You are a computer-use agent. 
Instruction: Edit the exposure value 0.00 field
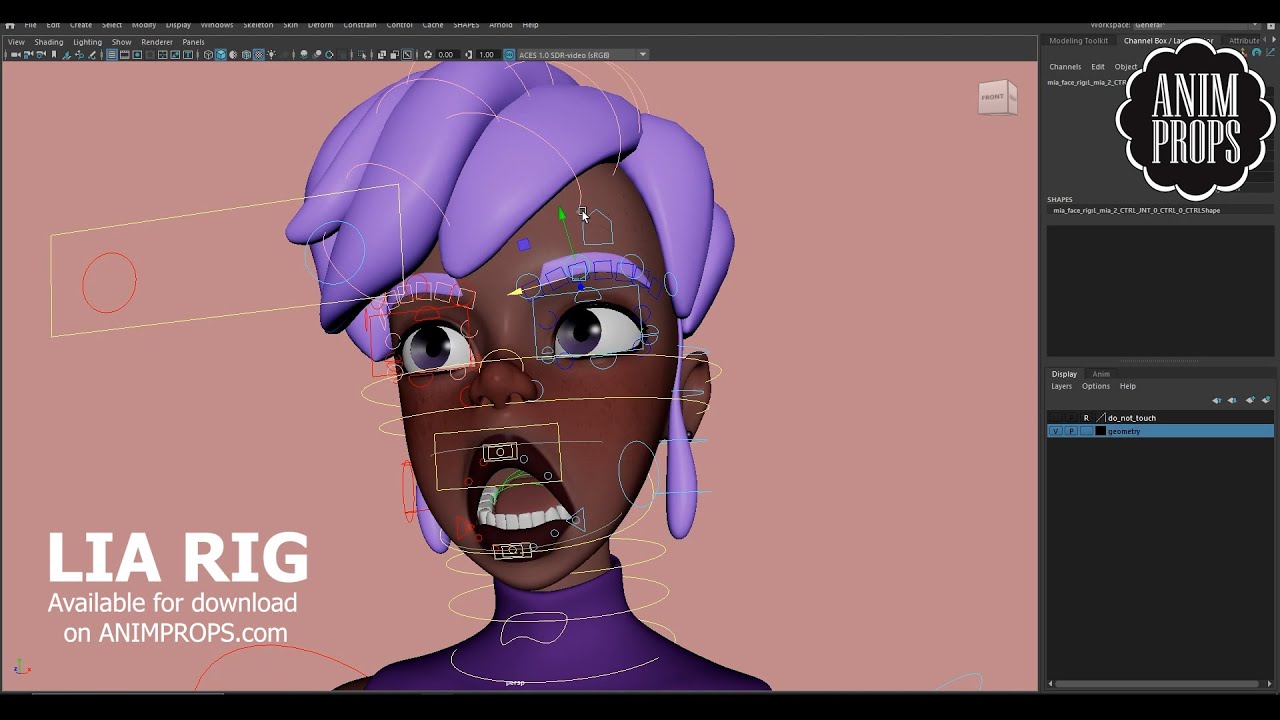(x=446, y=54)
